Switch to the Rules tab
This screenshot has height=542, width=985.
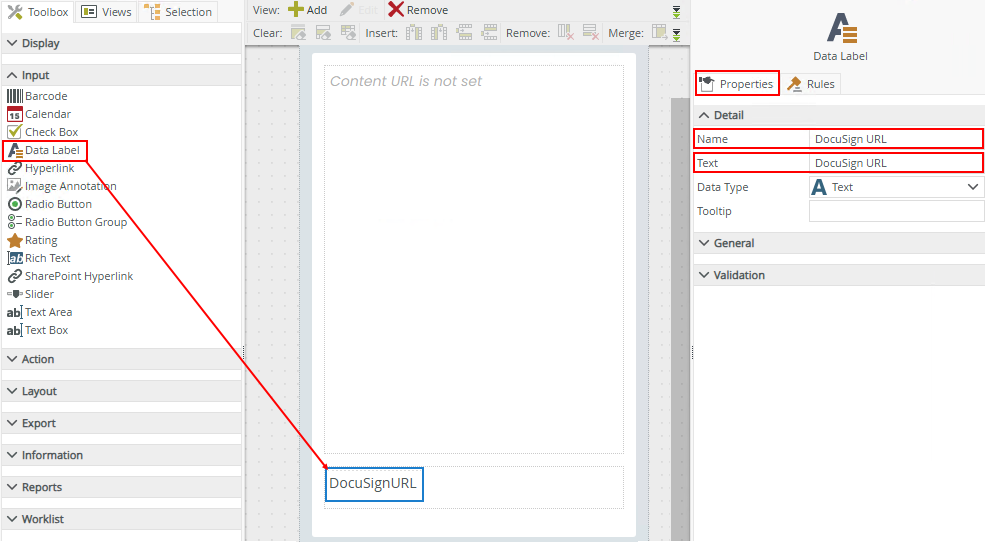[811, 84]
